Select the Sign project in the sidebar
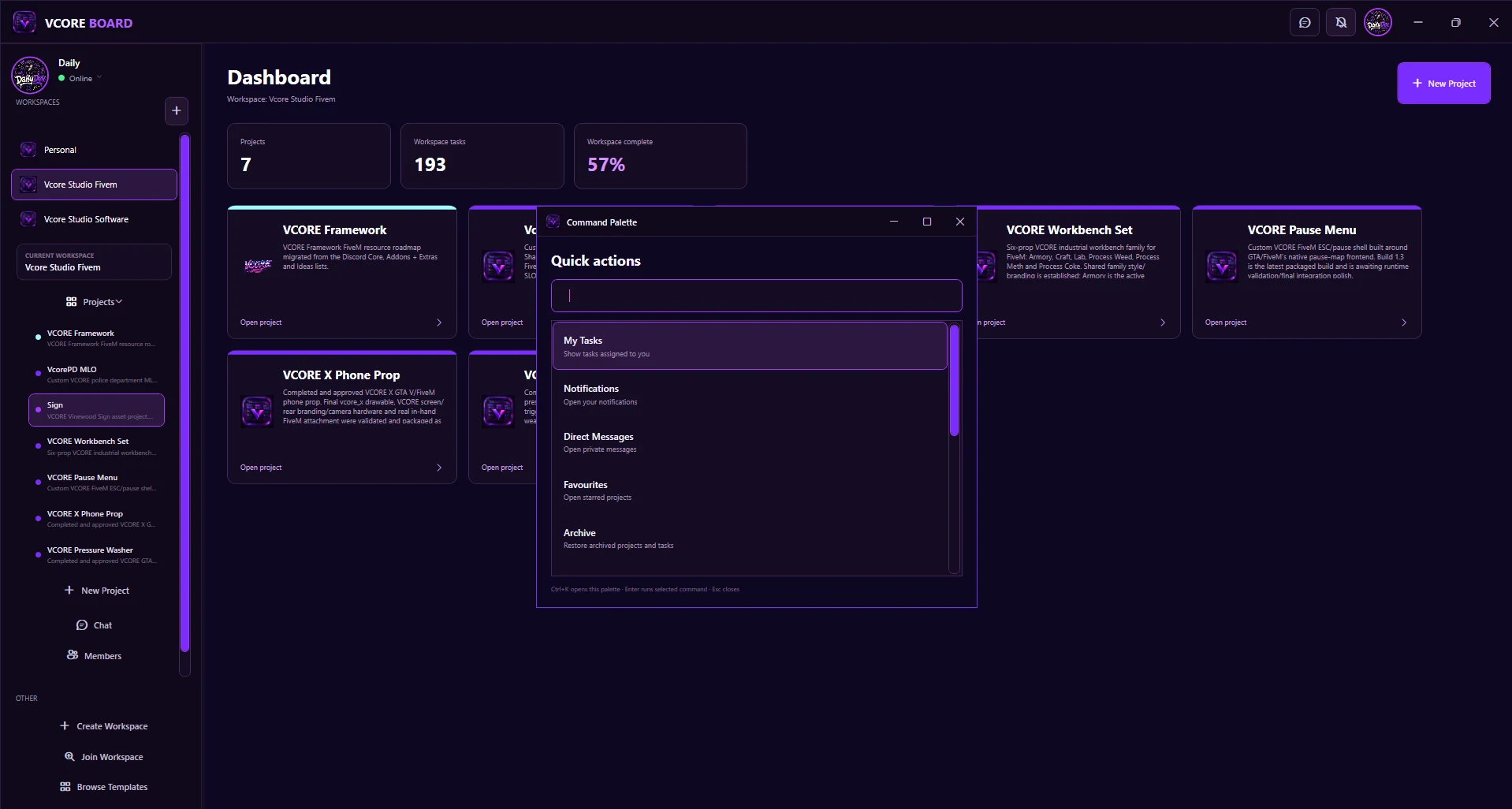 pos(96,410)
